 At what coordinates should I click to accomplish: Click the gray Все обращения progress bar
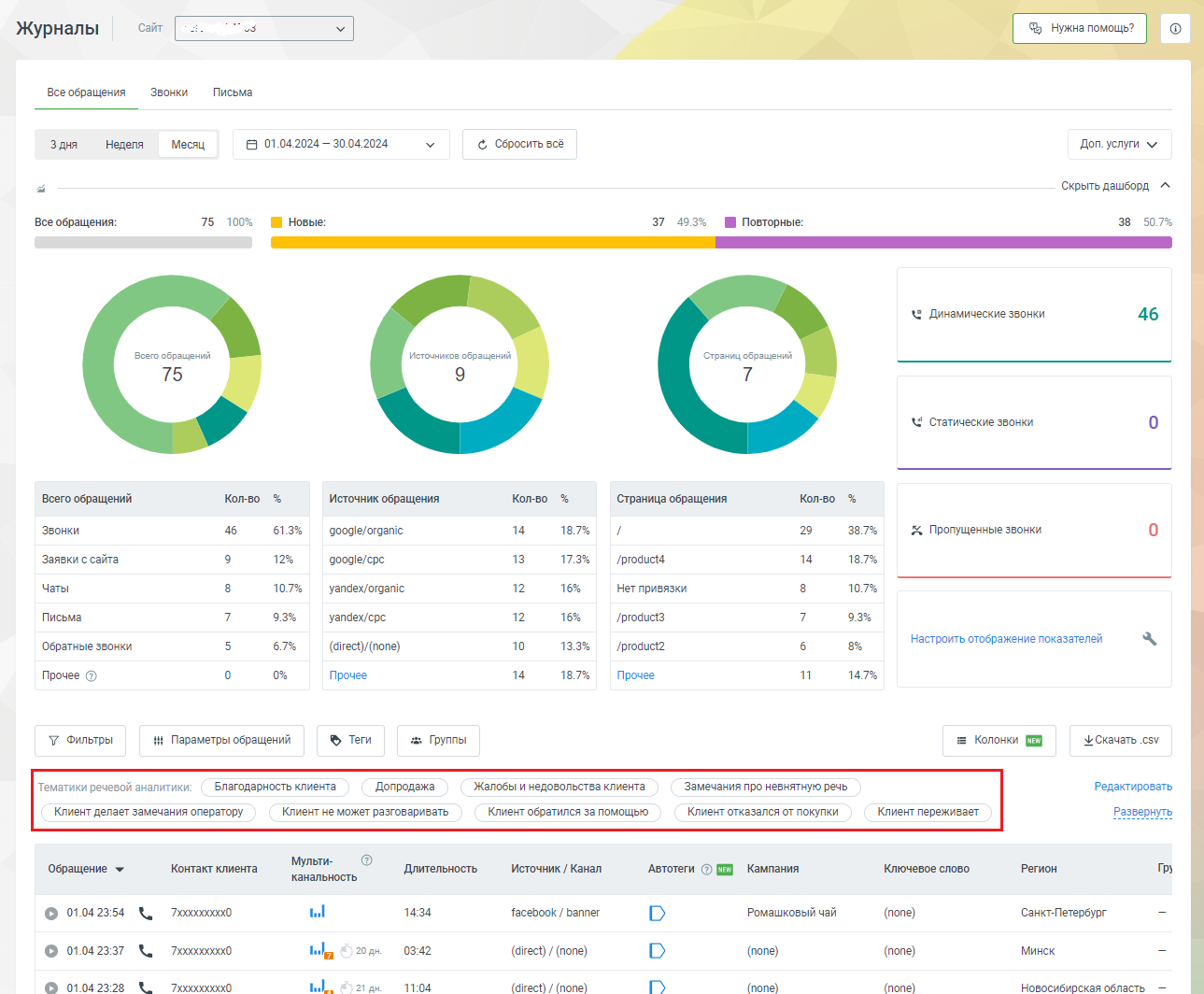point(143,243)
